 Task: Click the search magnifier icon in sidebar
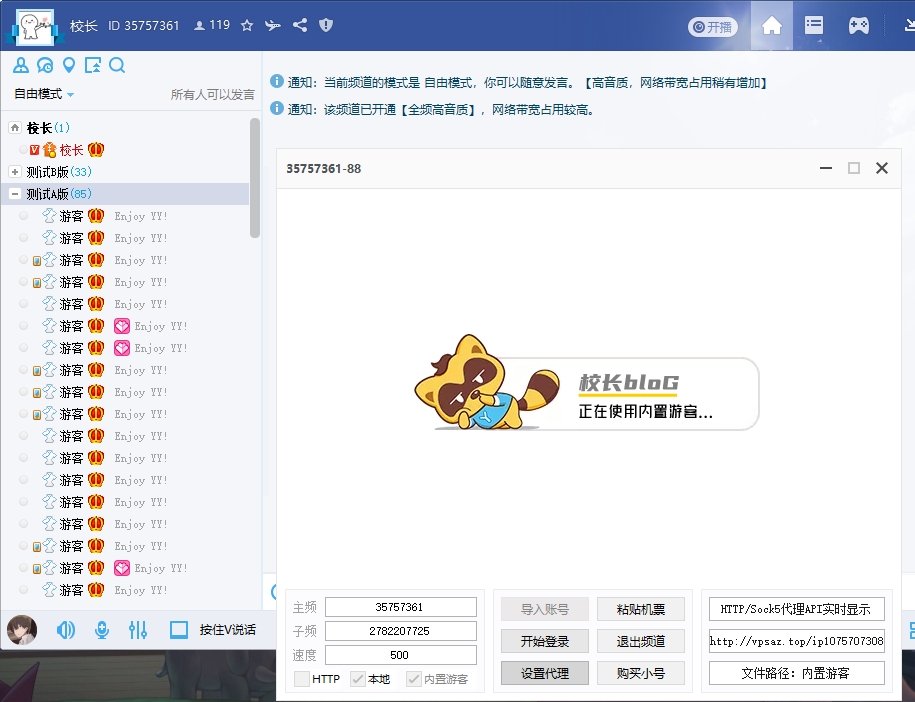(x=117, y=66)
